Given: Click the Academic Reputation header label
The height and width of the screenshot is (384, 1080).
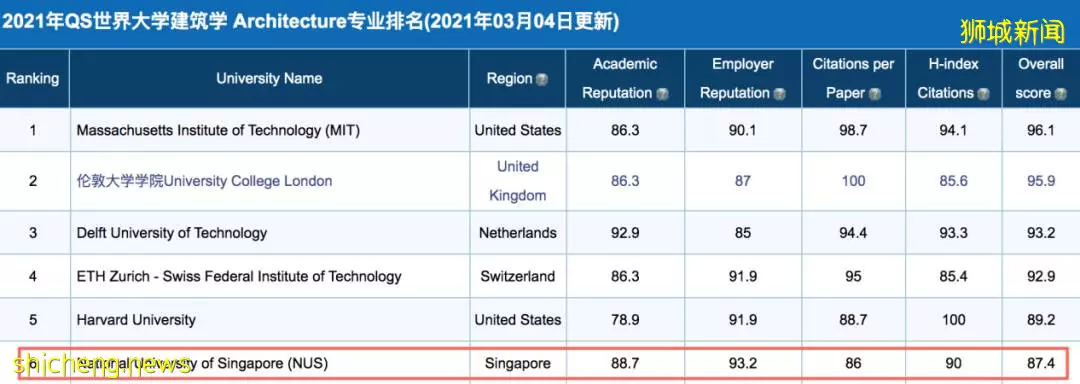Looking at the screenshot, I should (625, 78).
